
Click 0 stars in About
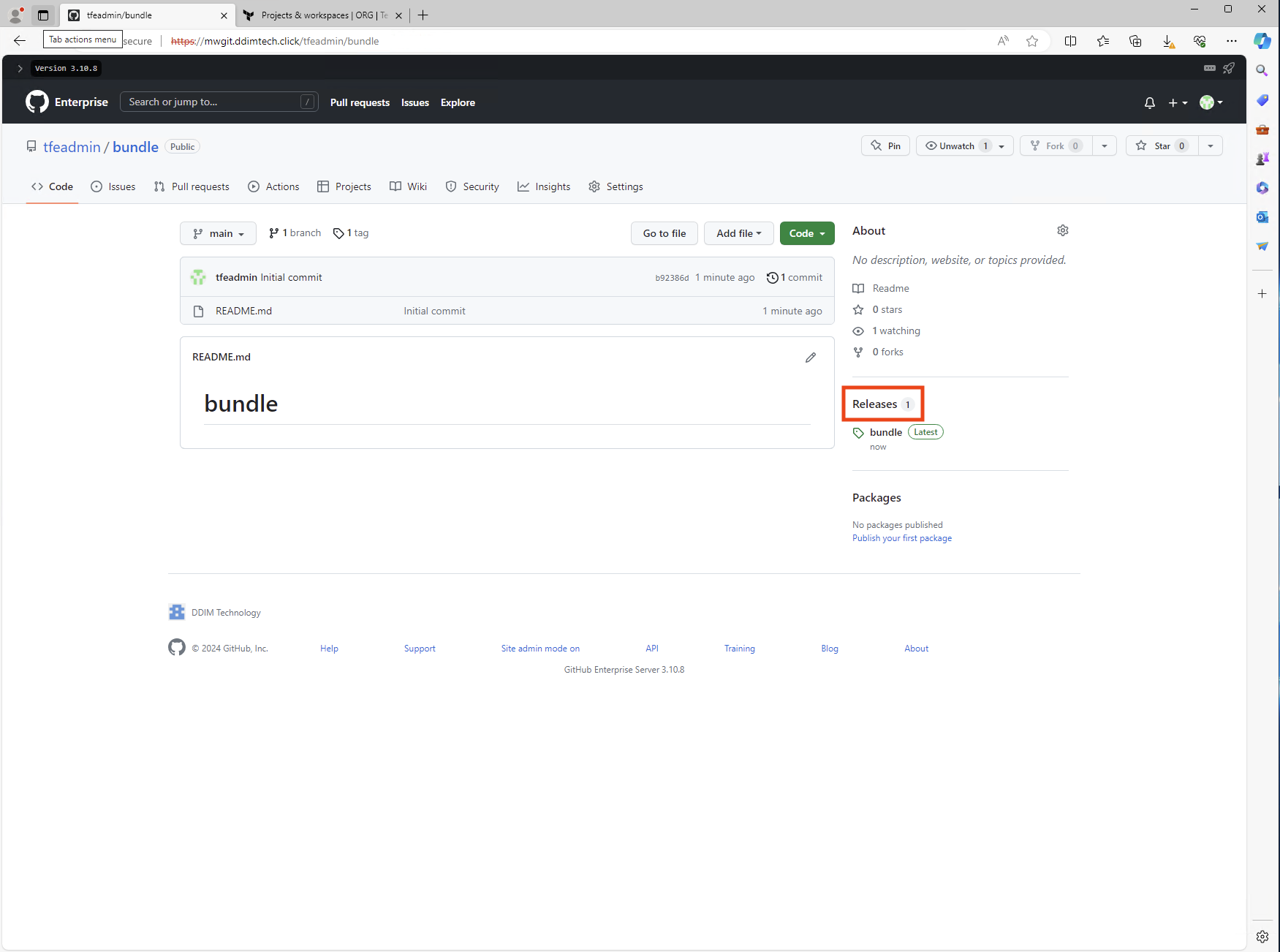pyautogui.click(x=877, y=309)
